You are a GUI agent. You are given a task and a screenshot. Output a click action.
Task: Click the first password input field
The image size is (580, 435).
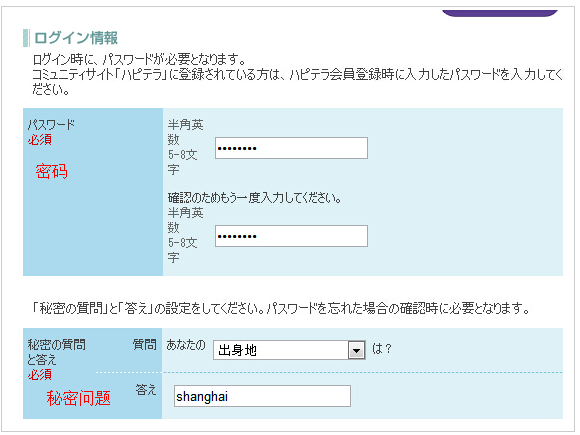(291, 148)
